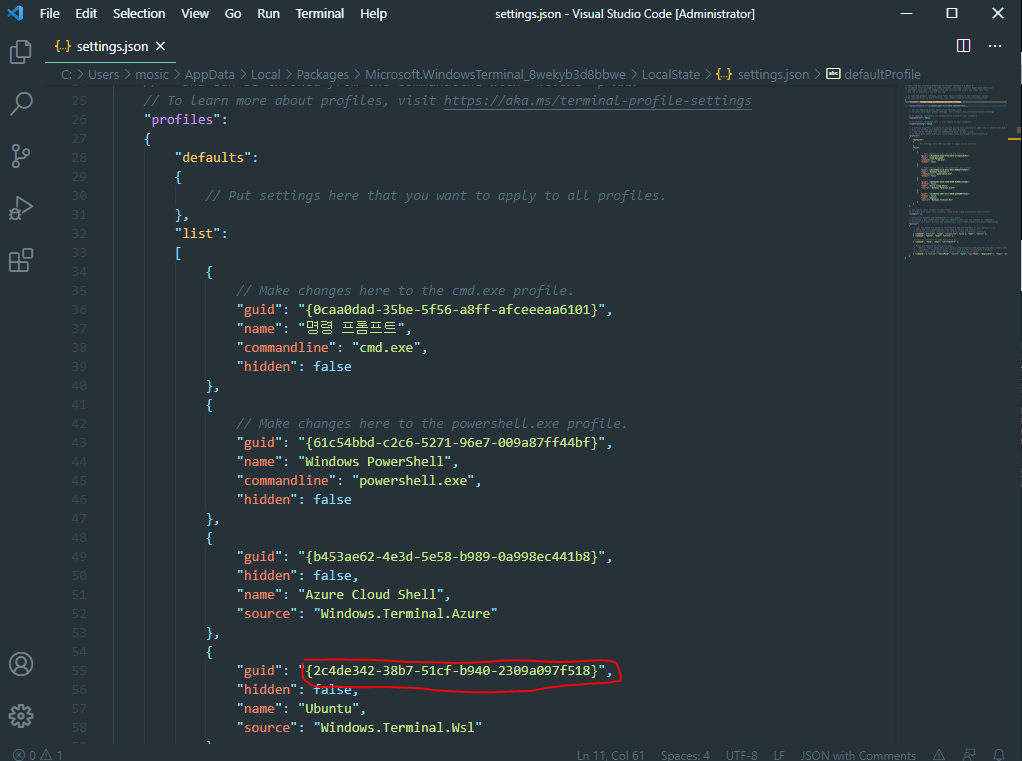1022x761 pixels.
Task: Click "Azure Cloud Shell" name value
Action: (x=371, y=594)
